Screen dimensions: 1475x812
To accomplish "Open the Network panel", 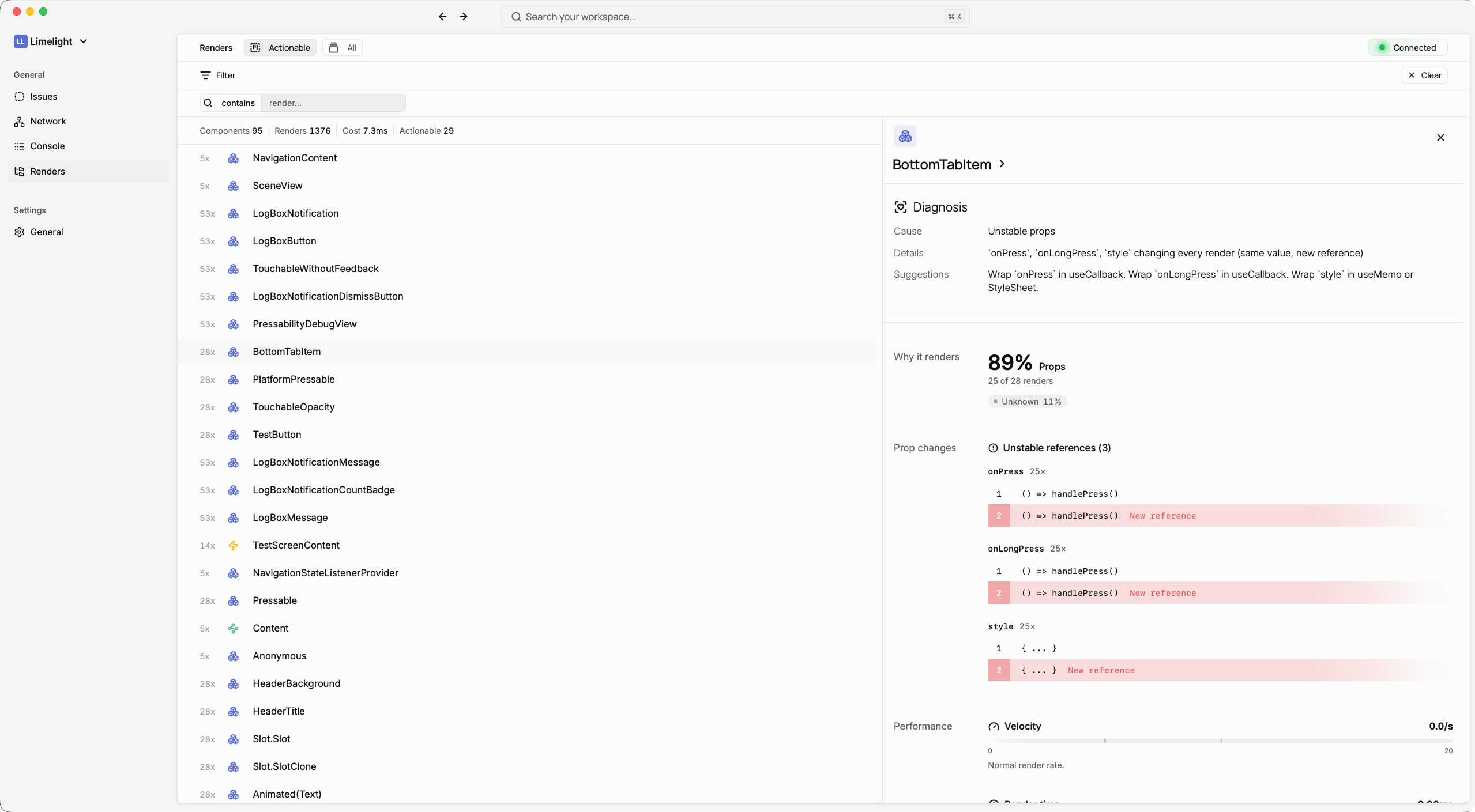I will (x=48, y=121).
